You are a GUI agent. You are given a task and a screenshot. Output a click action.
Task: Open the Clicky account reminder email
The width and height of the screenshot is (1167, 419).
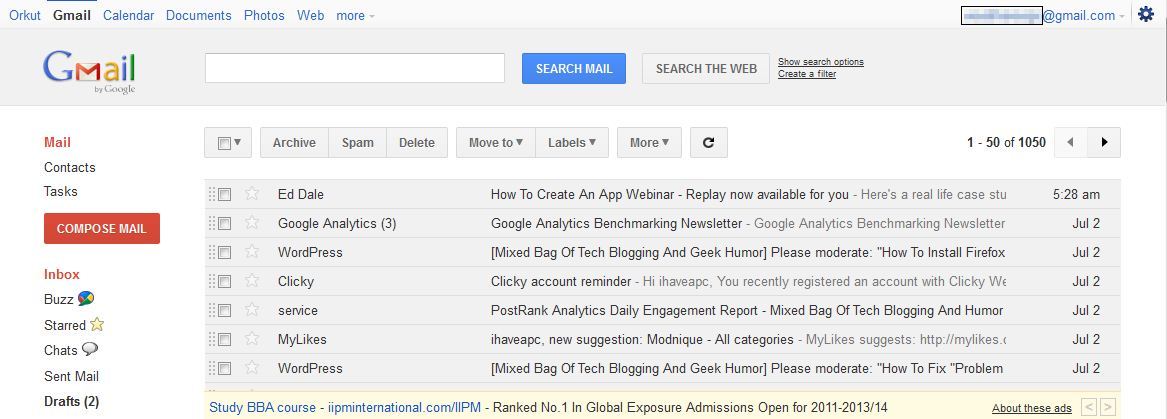point(662,281)
